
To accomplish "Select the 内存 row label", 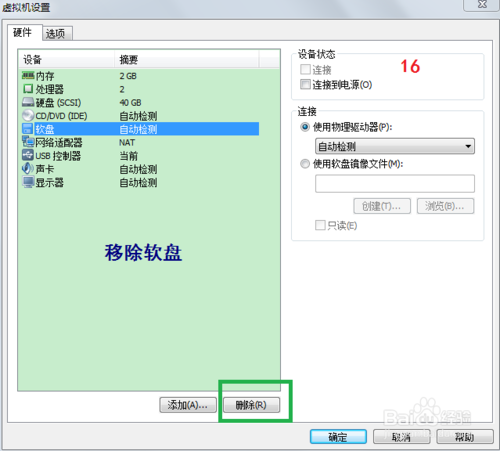I will click(45, 76).
